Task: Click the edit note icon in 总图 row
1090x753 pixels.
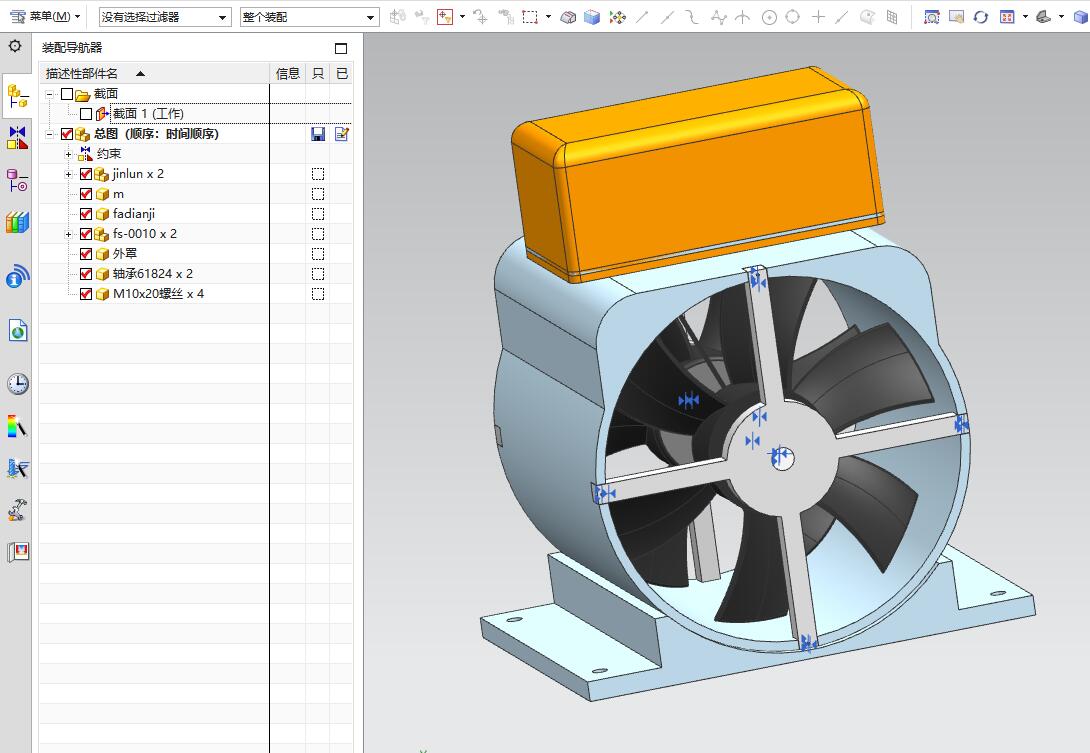Action: click(341, 134)
